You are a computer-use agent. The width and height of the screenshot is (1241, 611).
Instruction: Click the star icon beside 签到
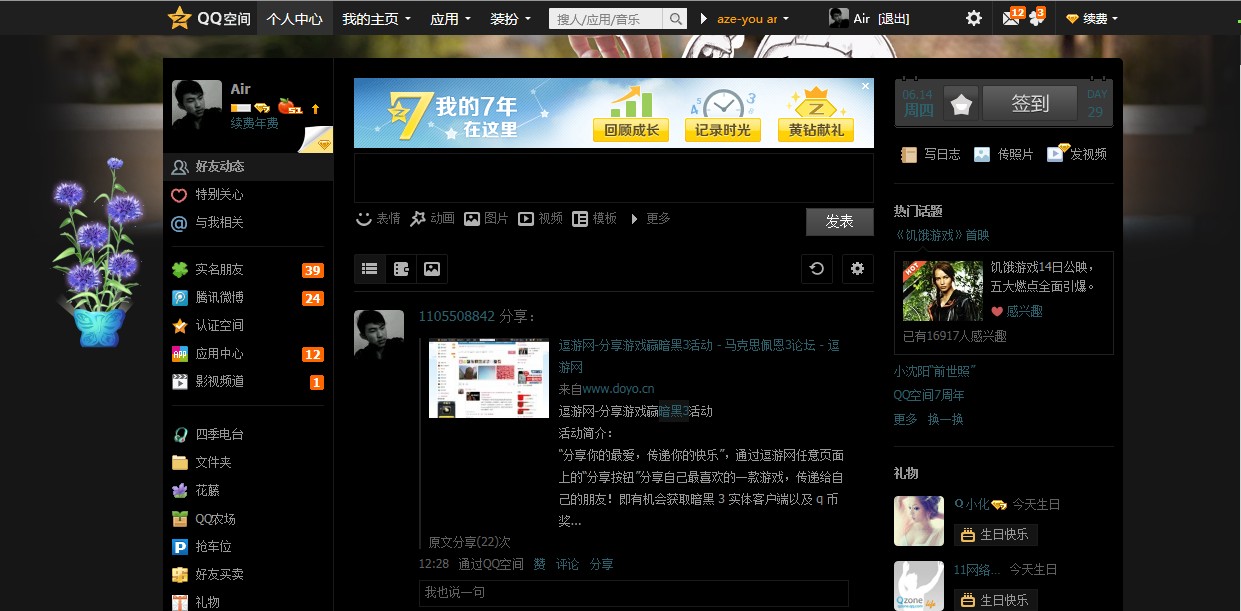point(961,103)
